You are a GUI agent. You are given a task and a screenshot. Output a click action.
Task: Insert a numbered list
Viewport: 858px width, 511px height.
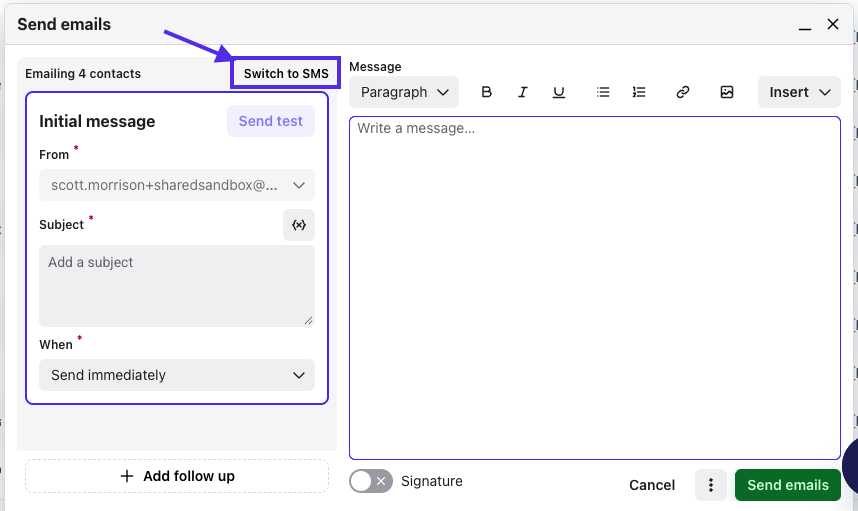point(639,92)
